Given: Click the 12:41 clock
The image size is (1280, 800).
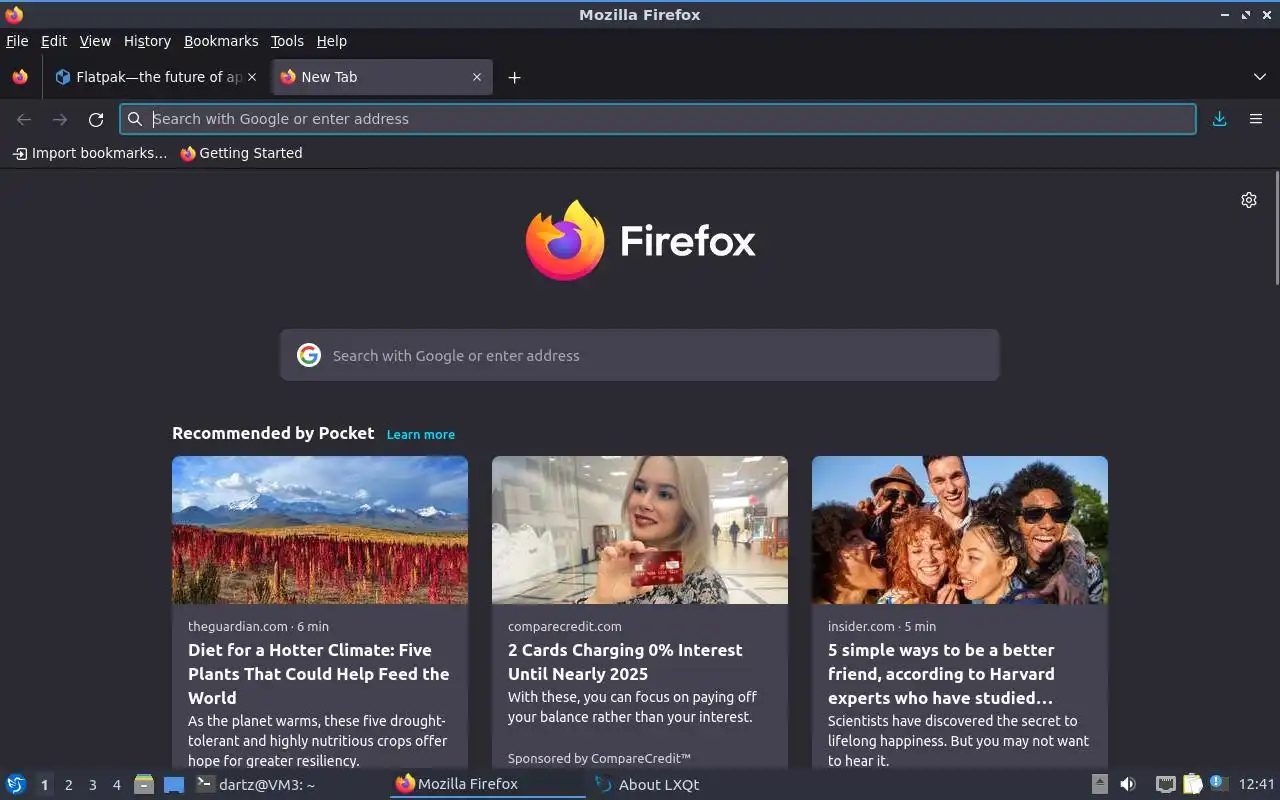Looking at the screenshot, I should (x=1256, y=784).
